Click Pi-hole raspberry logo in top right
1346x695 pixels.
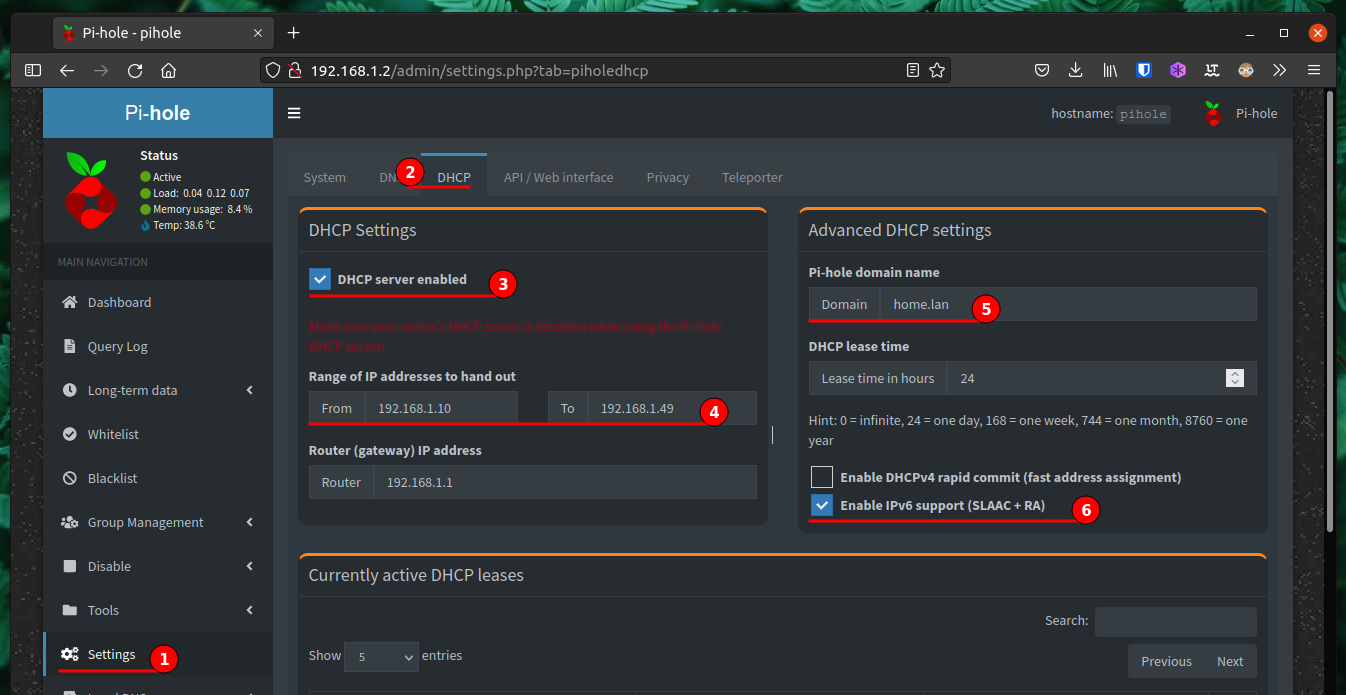[x=1212, y=113]
